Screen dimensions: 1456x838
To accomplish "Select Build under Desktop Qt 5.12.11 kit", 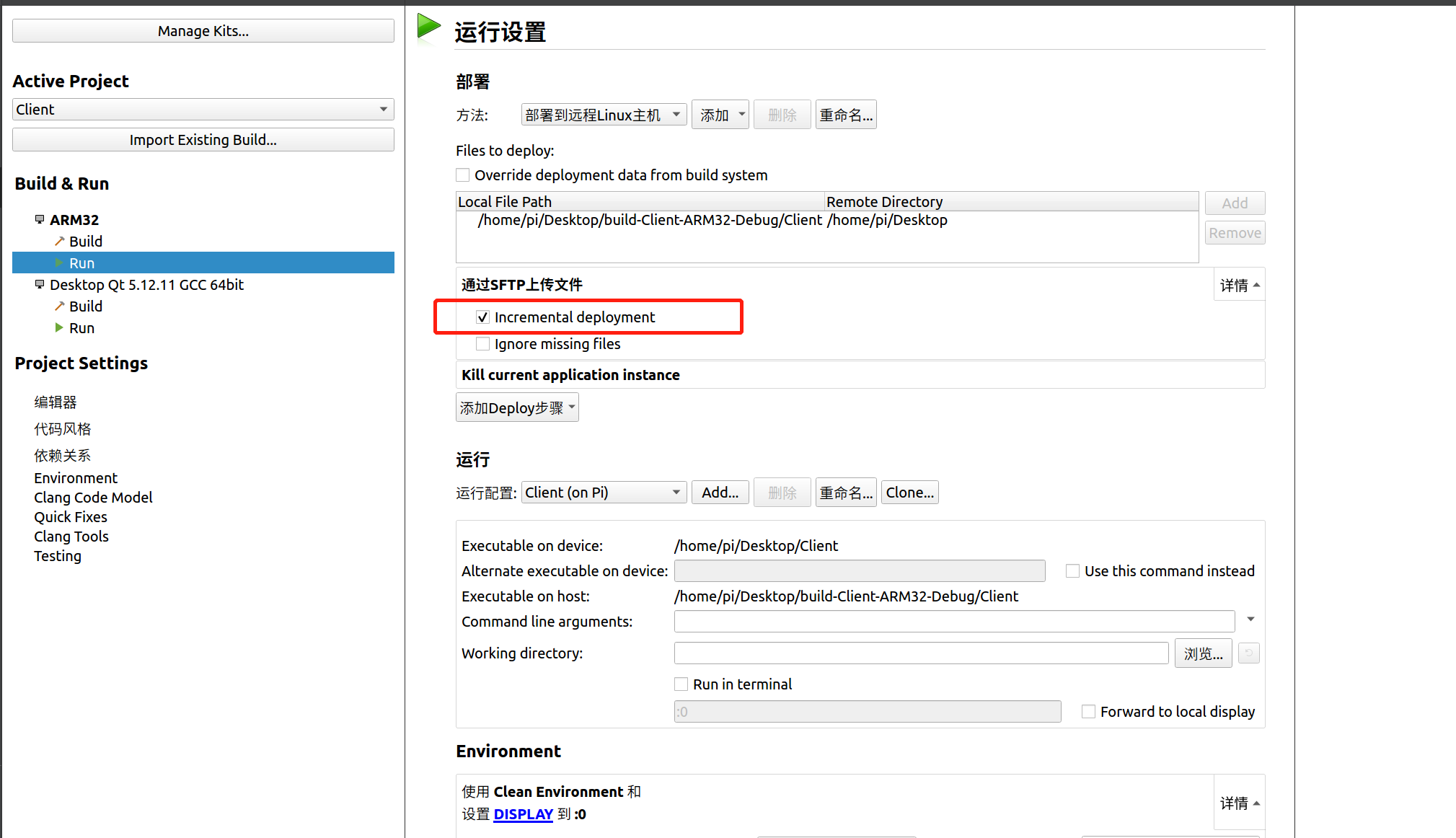I will (x=86, y=306).
